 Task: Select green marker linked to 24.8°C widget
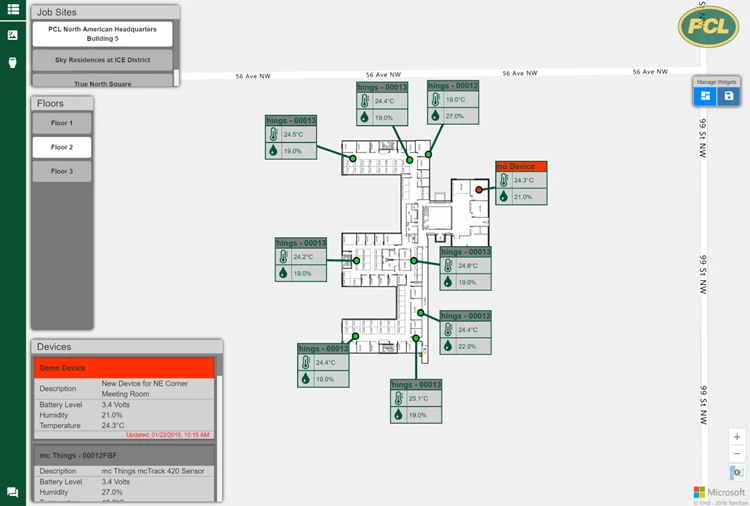pos(414,261)
